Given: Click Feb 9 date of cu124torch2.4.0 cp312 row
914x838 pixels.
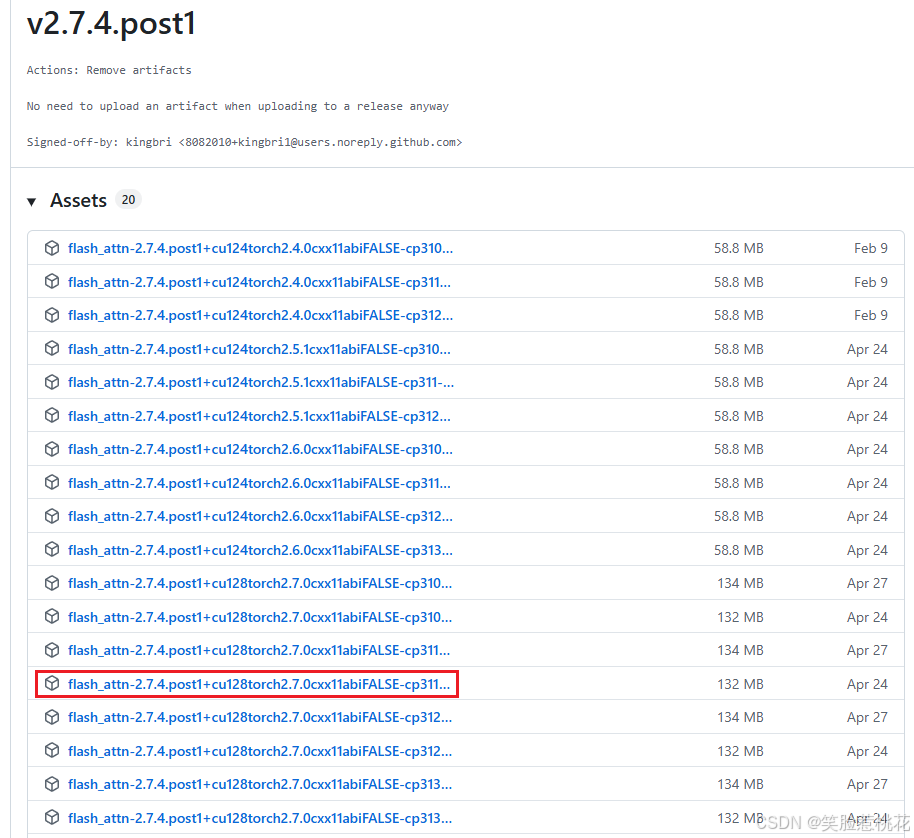Looking at the screenshot, I should [871, 315].
